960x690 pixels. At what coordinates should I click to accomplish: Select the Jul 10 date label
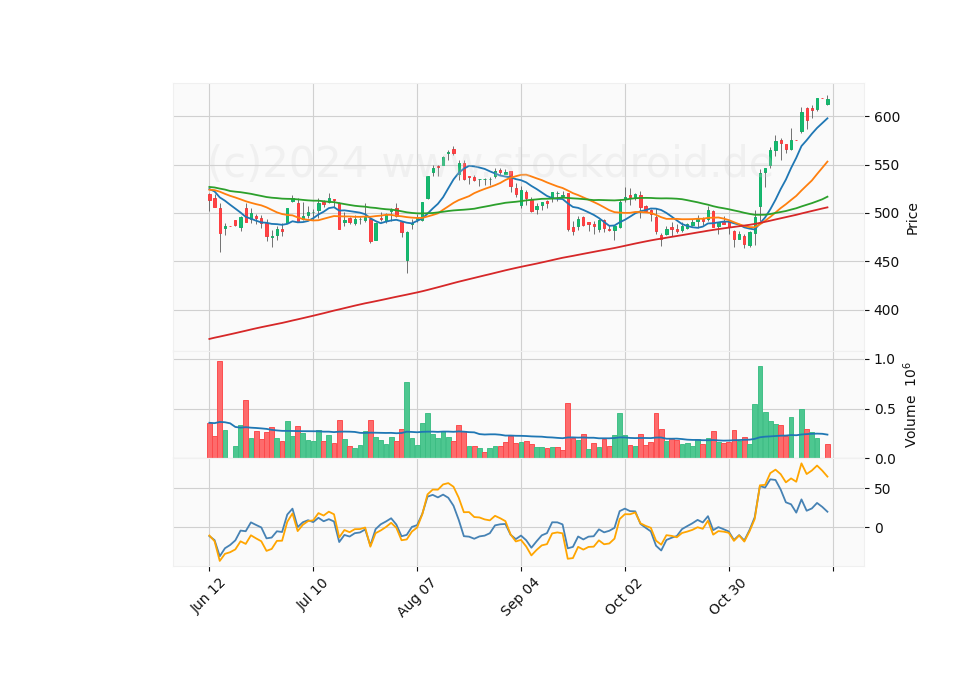click(312, 594)
